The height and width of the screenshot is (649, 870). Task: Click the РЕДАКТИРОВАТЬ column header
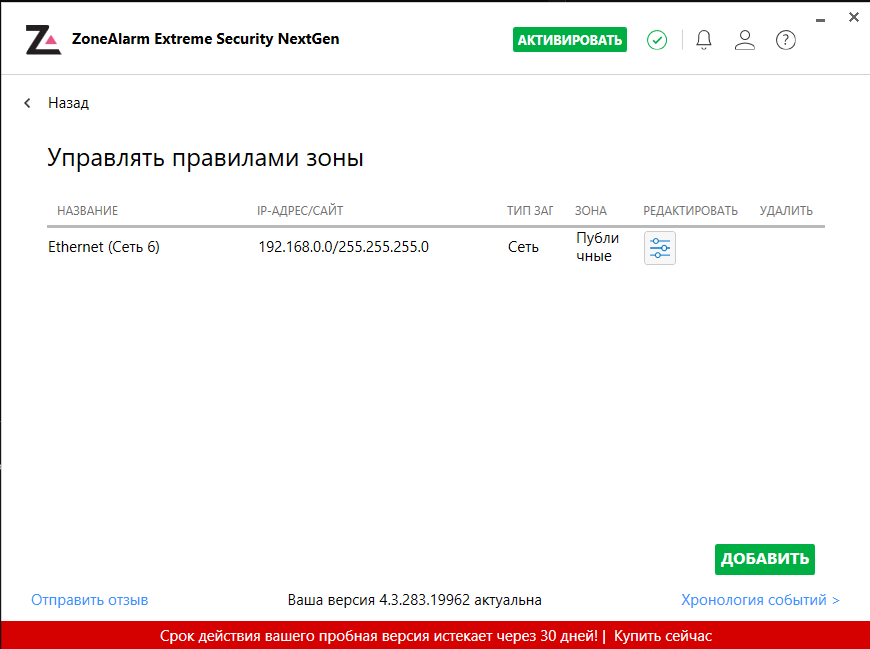pyautogui.click(x=690, y=211)
